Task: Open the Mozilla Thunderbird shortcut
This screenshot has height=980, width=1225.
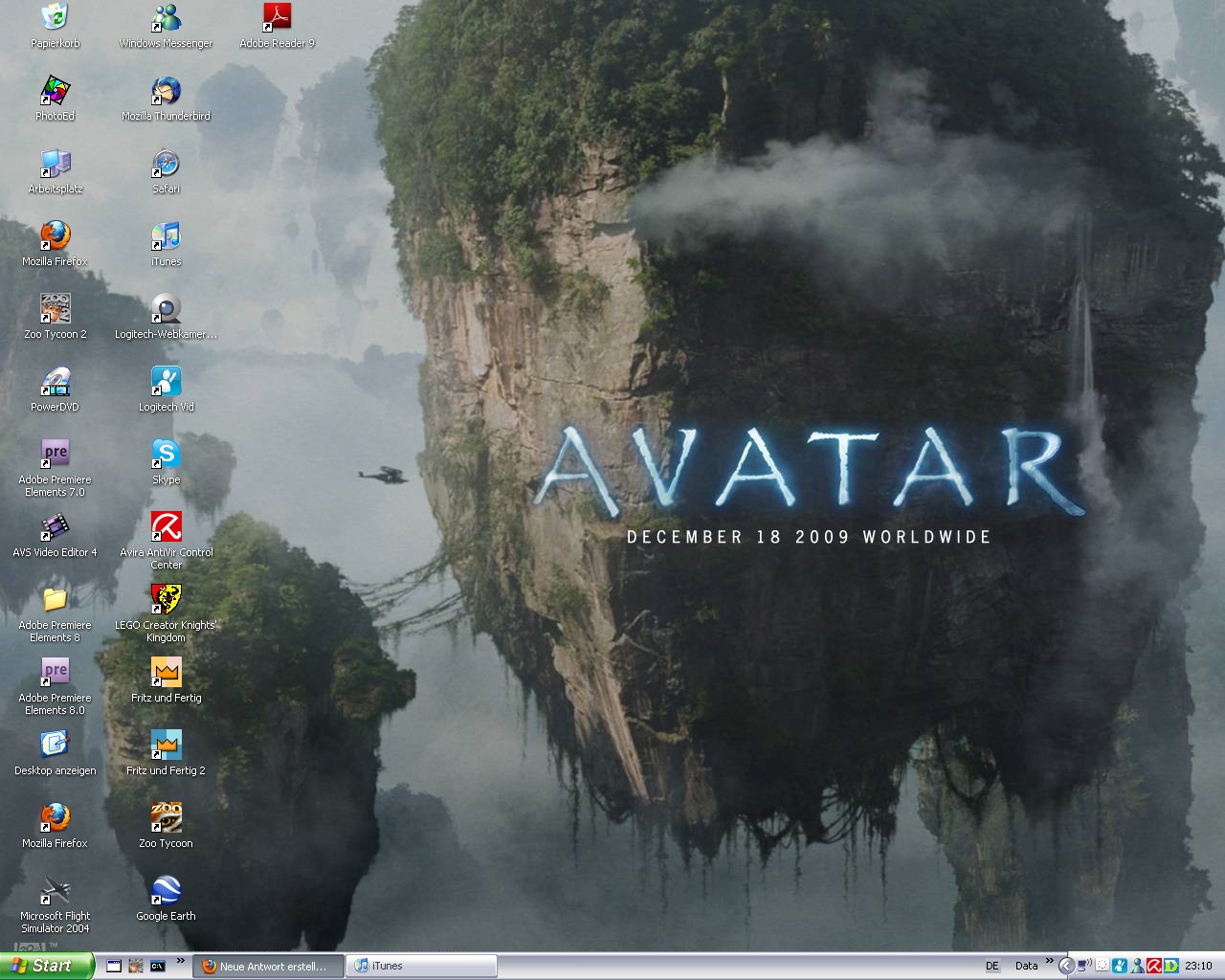Action: (166, 99)
